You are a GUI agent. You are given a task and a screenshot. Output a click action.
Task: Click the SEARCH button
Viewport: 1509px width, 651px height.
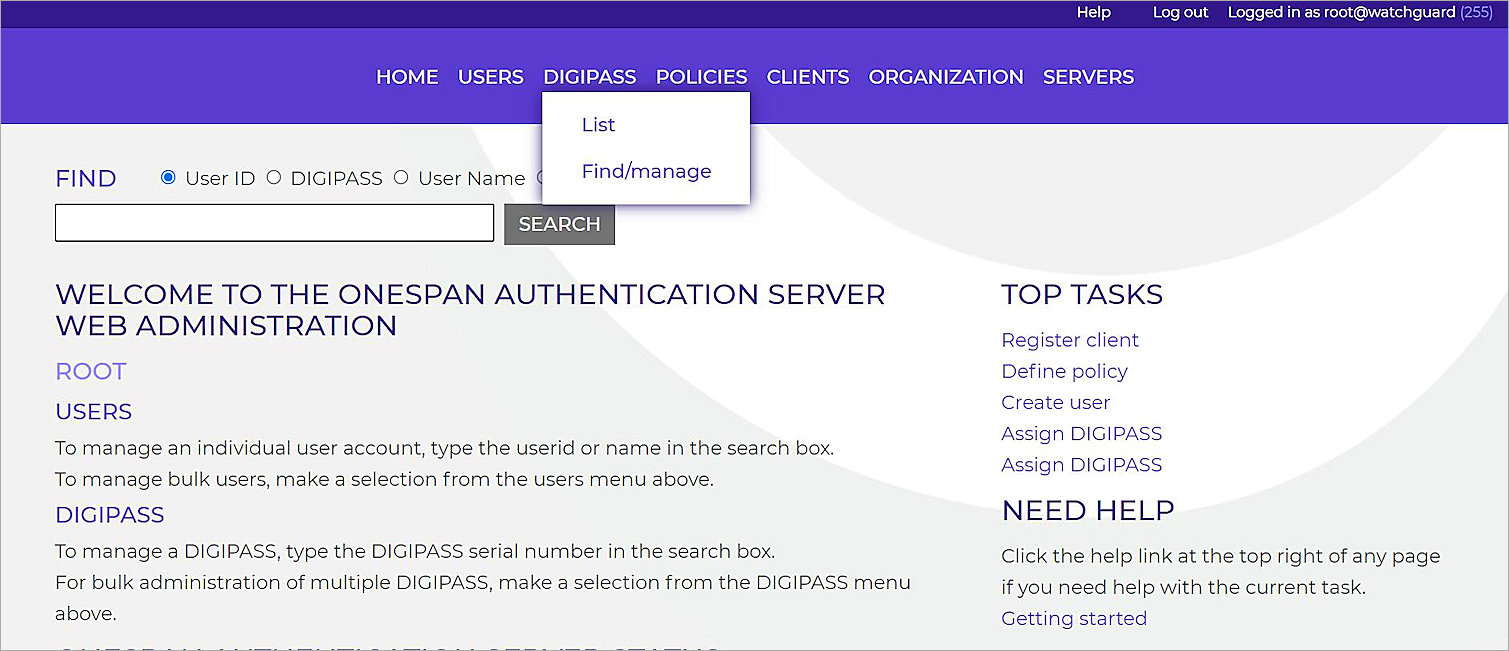pyautogui.click(x=559, y=223)
